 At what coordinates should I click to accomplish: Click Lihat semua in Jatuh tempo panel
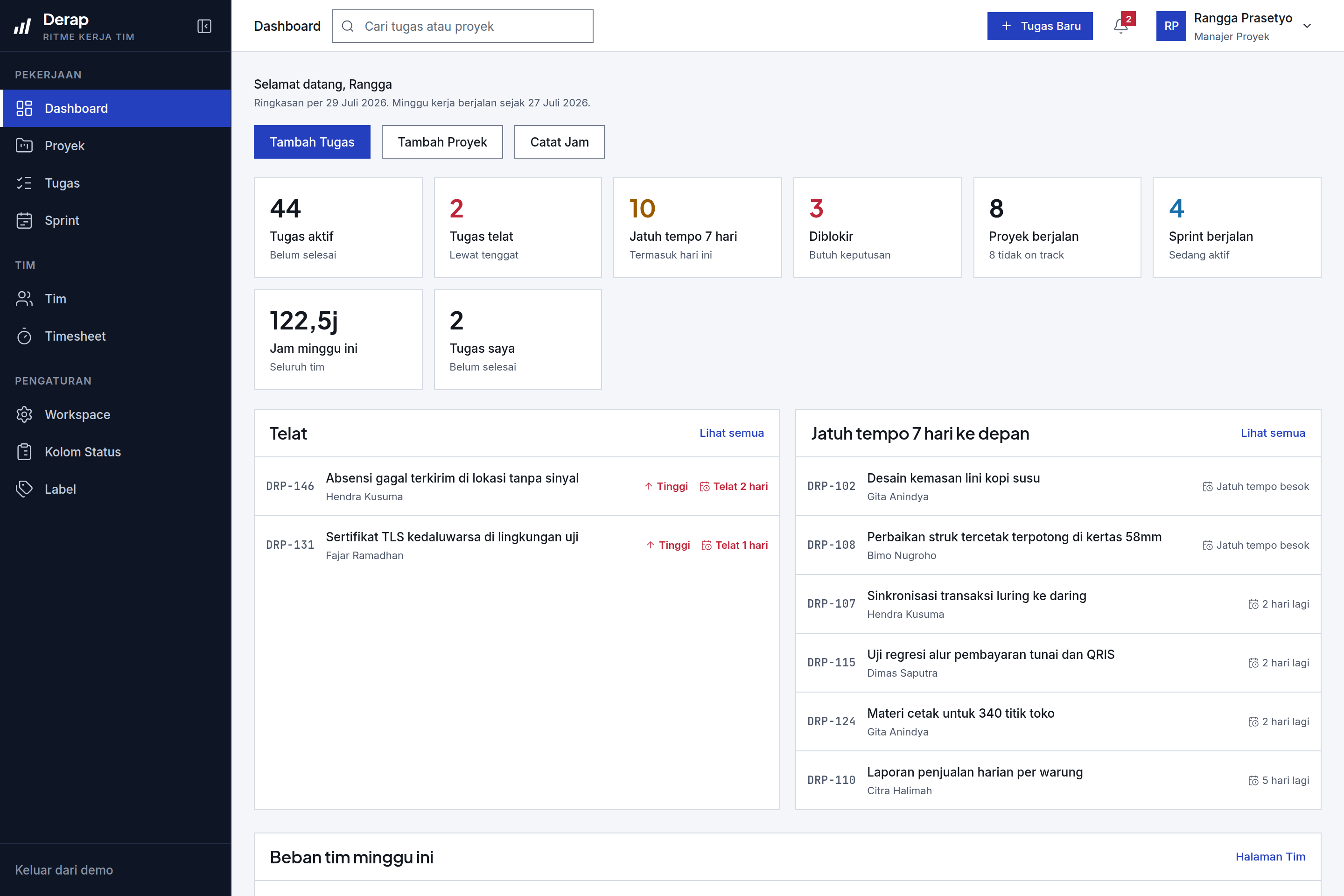[1273, 433]
